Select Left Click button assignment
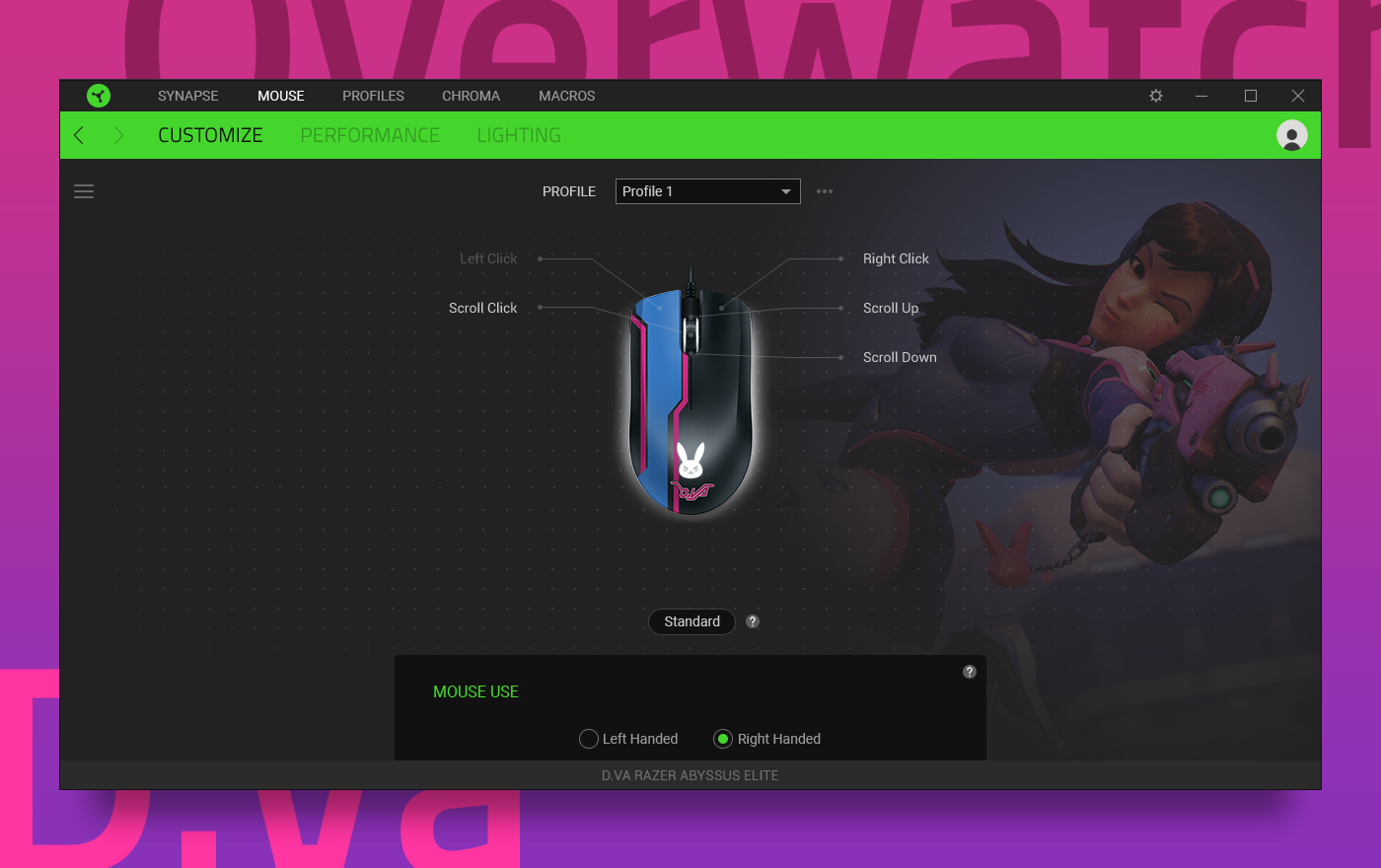Image resolution: width=1381 pixels, height=868 pixels. click(488, 258)
